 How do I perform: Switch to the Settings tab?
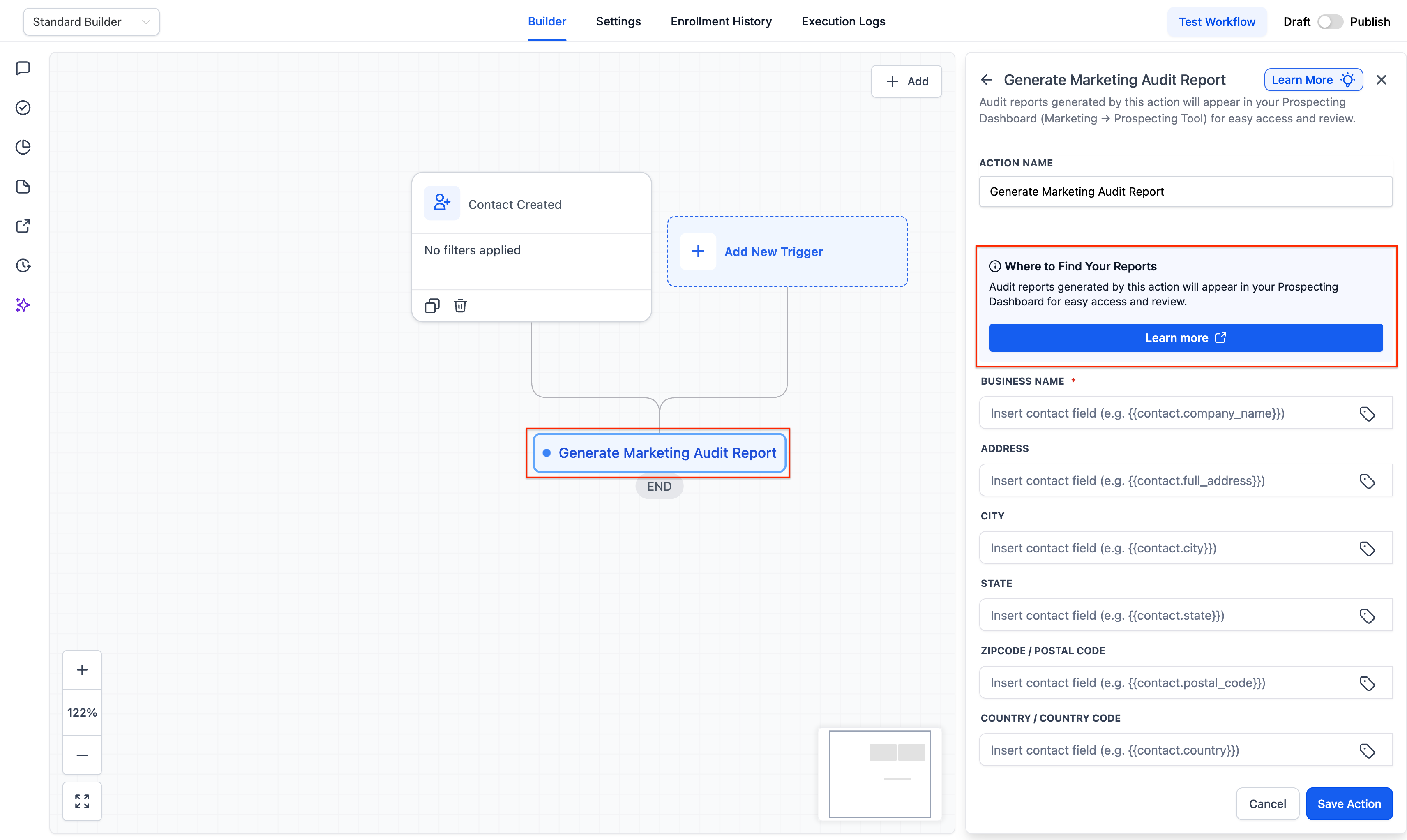(618, 21)
